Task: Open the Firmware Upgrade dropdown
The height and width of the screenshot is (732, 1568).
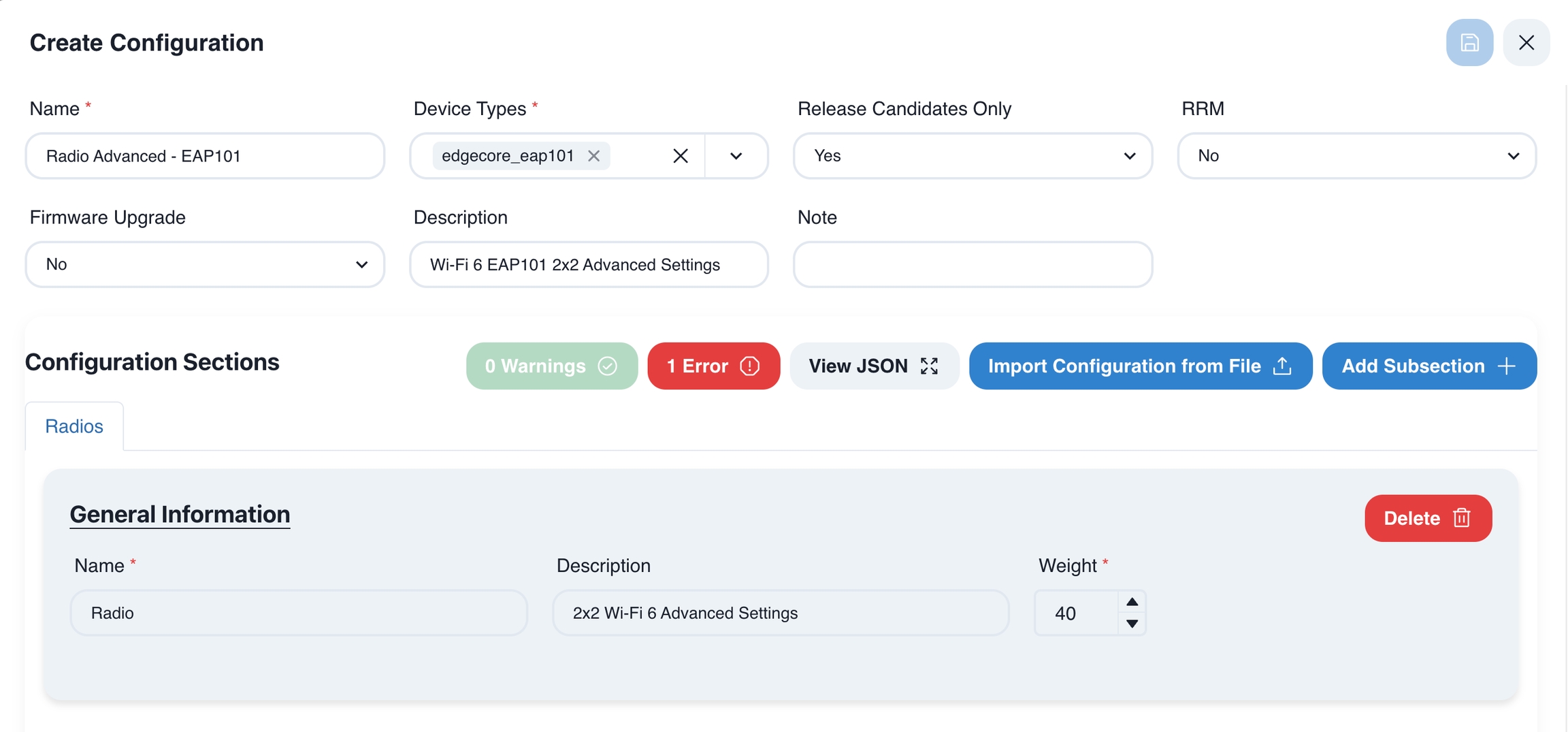Action: pyautogui.click(x=205, y=264)
